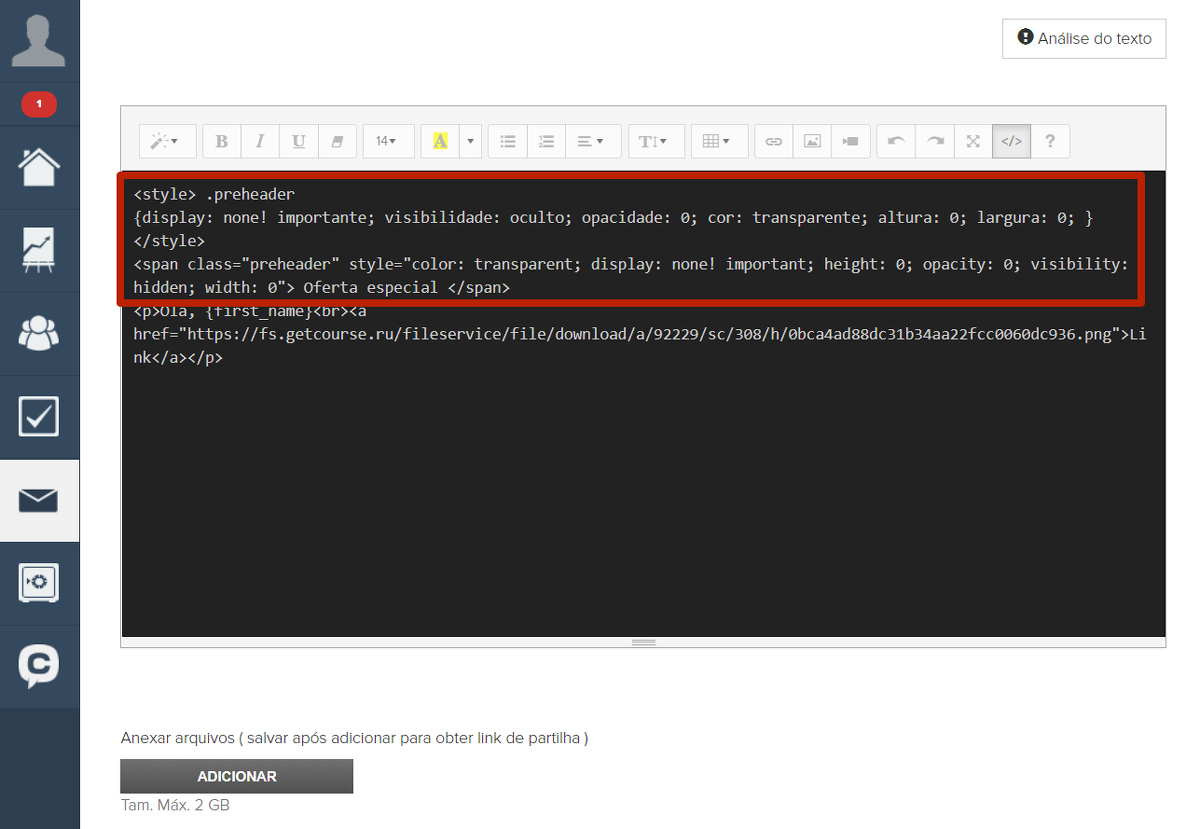Image resolution: width=1200 pixels, height=829 pixels.
Task: Expand the font size 14 dropdown
Action: [x=387, y=142]
